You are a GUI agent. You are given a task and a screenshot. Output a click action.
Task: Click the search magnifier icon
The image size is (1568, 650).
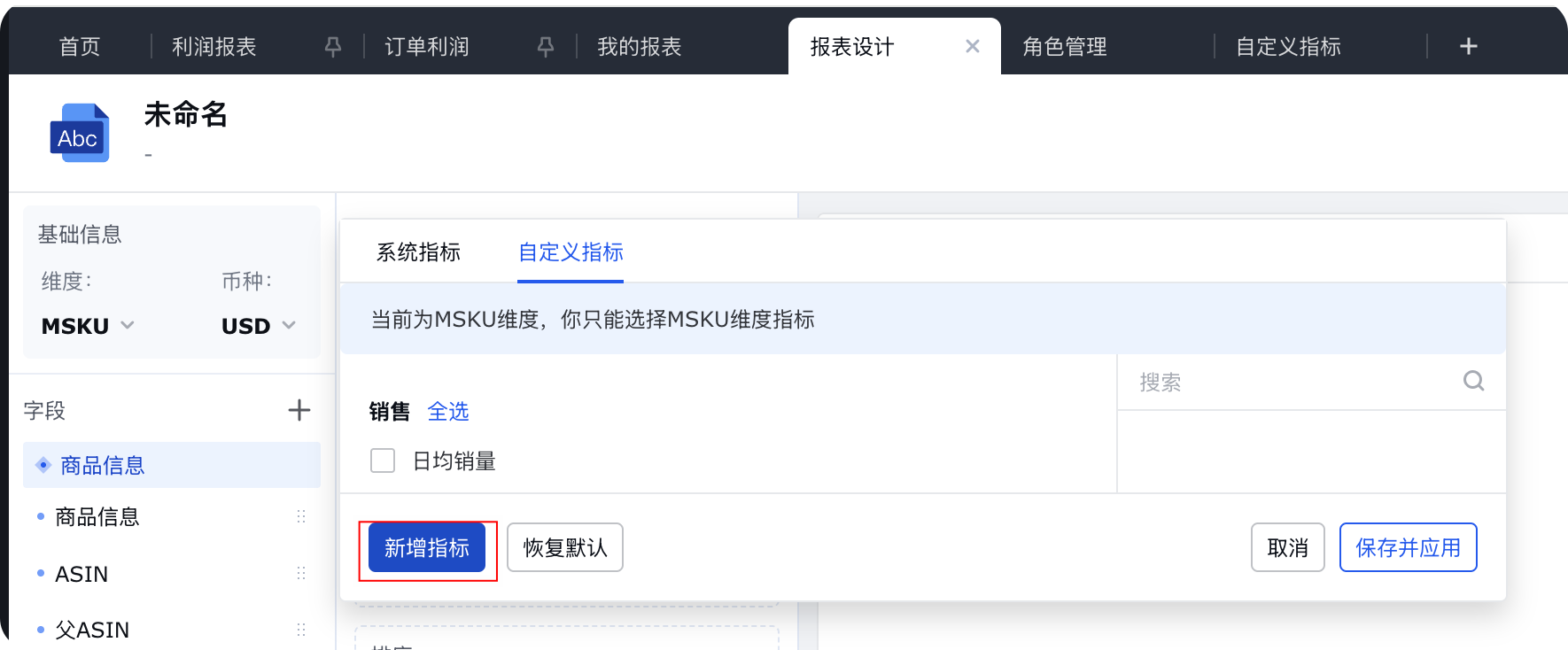(1473, 381)
